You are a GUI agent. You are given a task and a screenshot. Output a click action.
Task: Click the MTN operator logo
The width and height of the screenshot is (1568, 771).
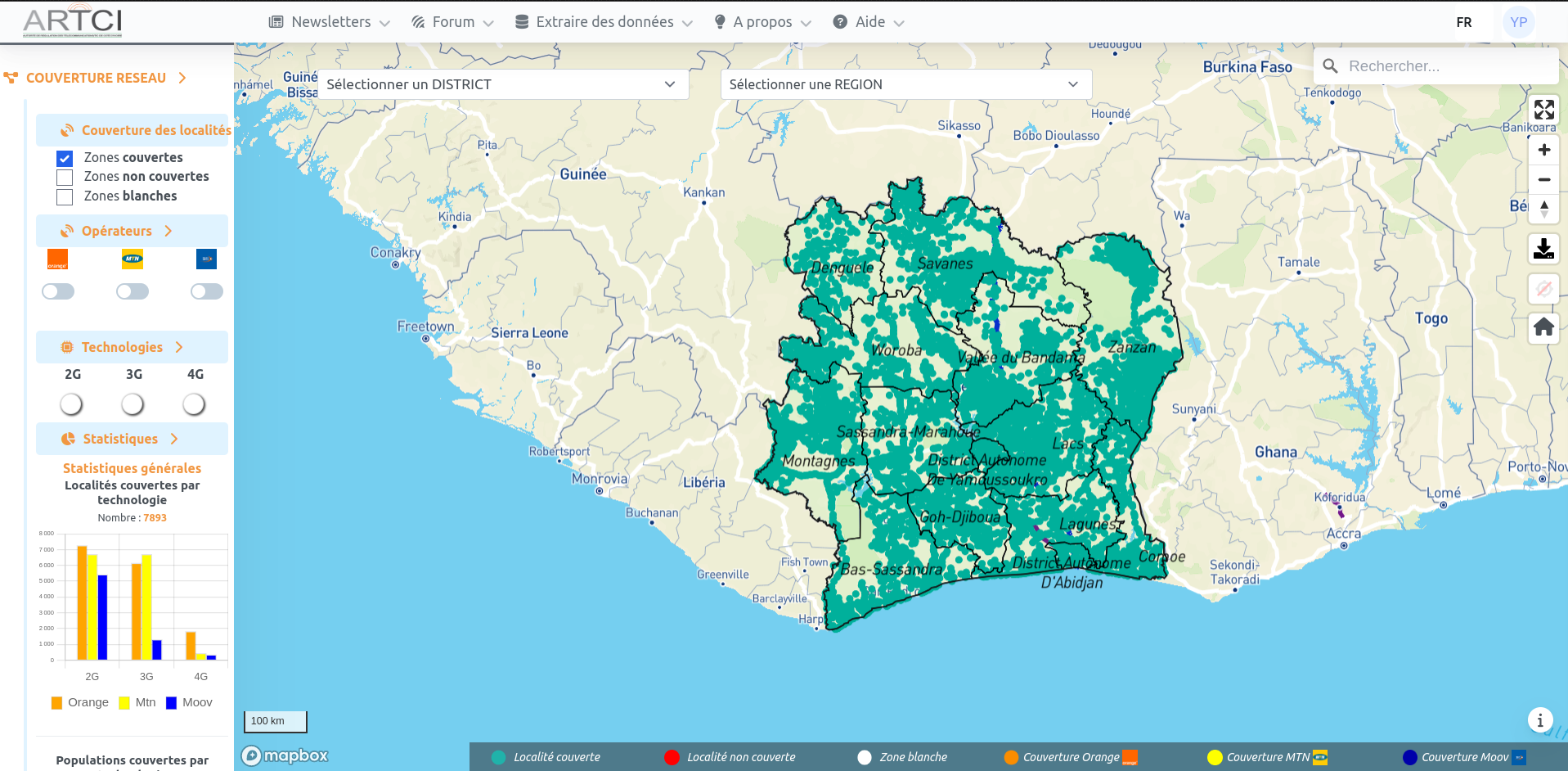click(x=132, y=259)
